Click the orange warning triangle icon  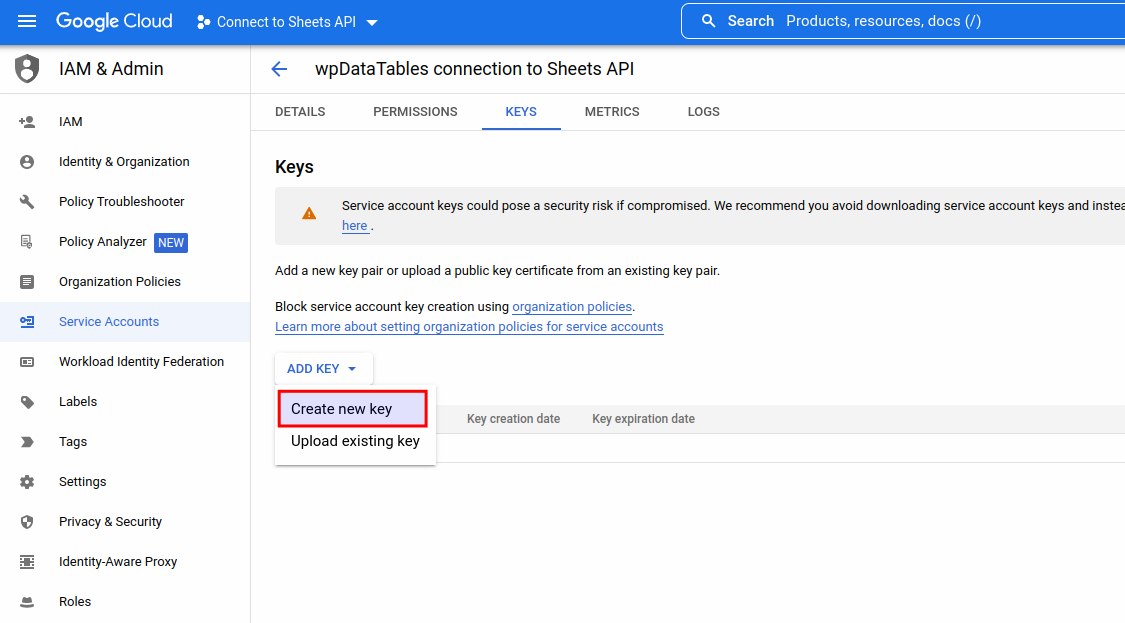click(309, 213)
